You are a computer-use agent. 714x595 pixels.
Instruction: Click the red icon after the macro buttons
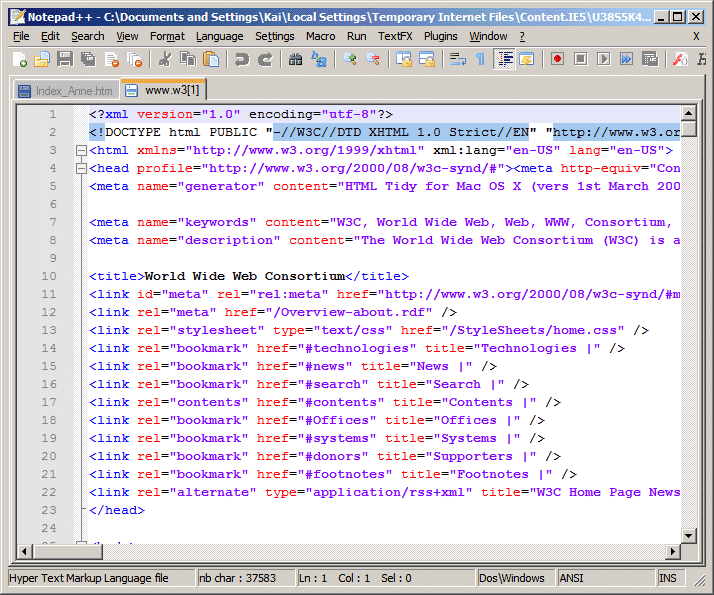tap(680, 59)
